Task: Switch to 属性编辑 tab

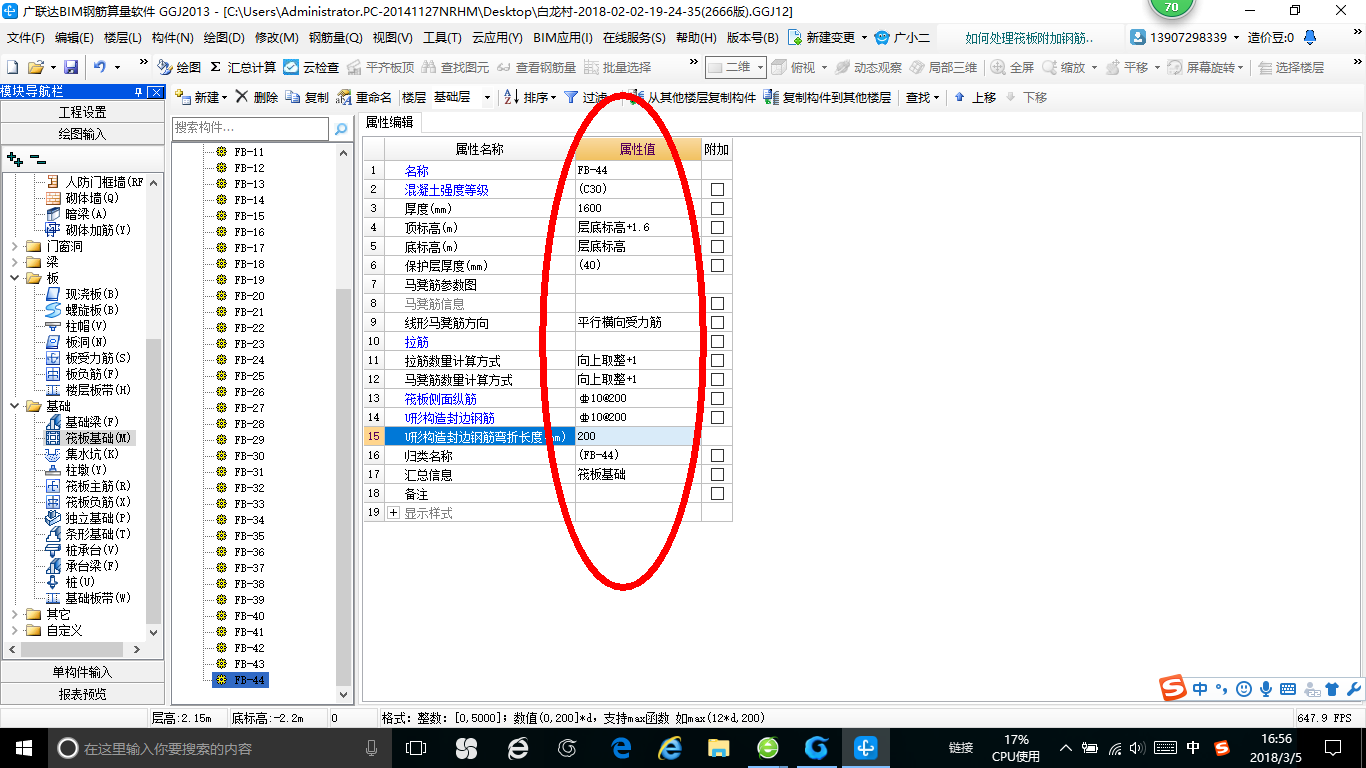Action: [390, 122]
